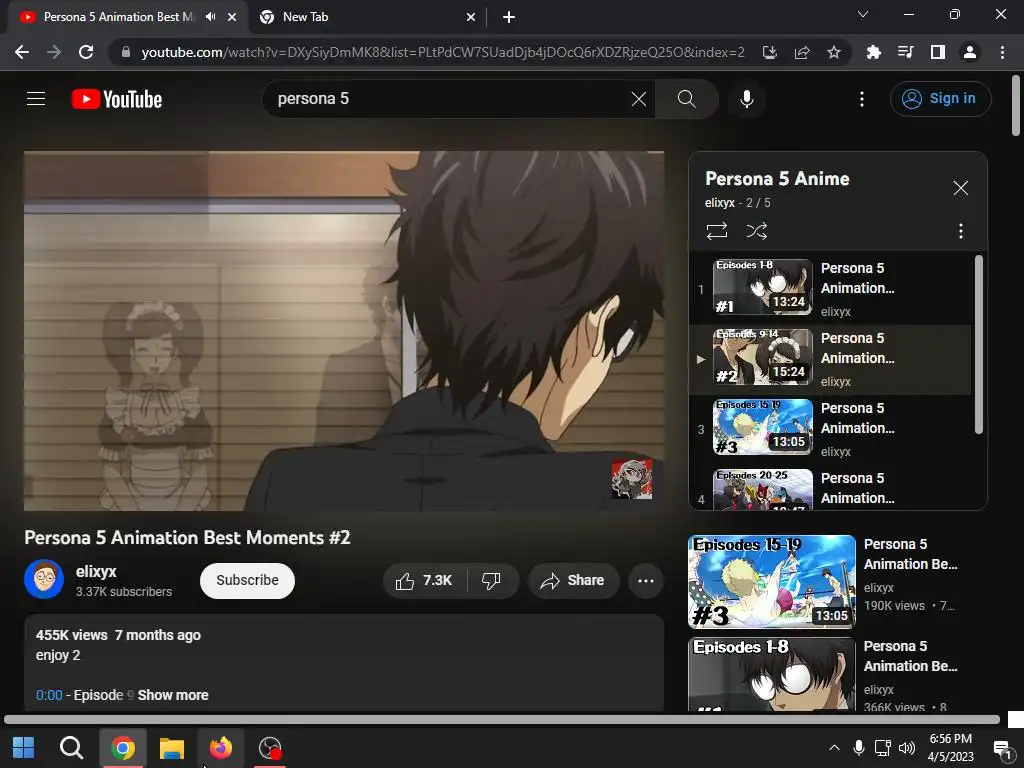Viewport: 1024px width, 768px height.
Task: Click the Share button
Action: click(x=573, y=581)
